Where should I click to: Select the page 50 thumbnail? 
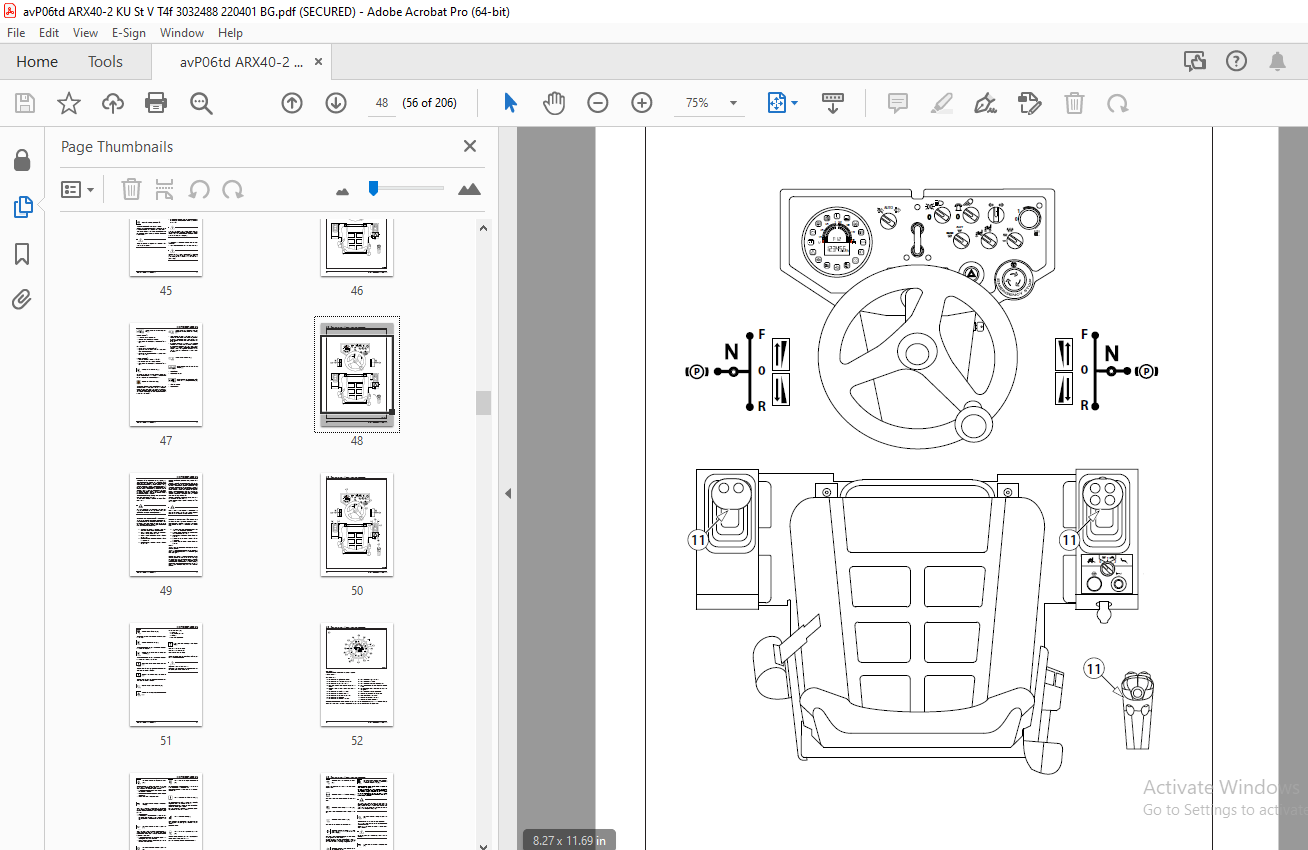tap(357, 525)
